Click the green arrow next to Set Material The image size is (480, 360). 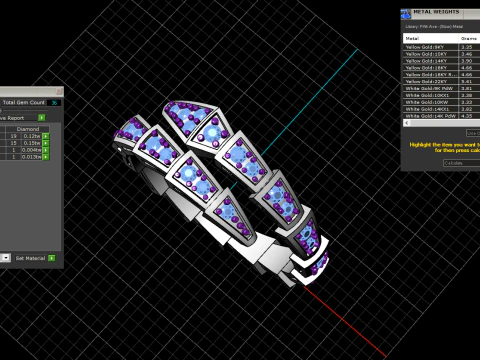52,258
